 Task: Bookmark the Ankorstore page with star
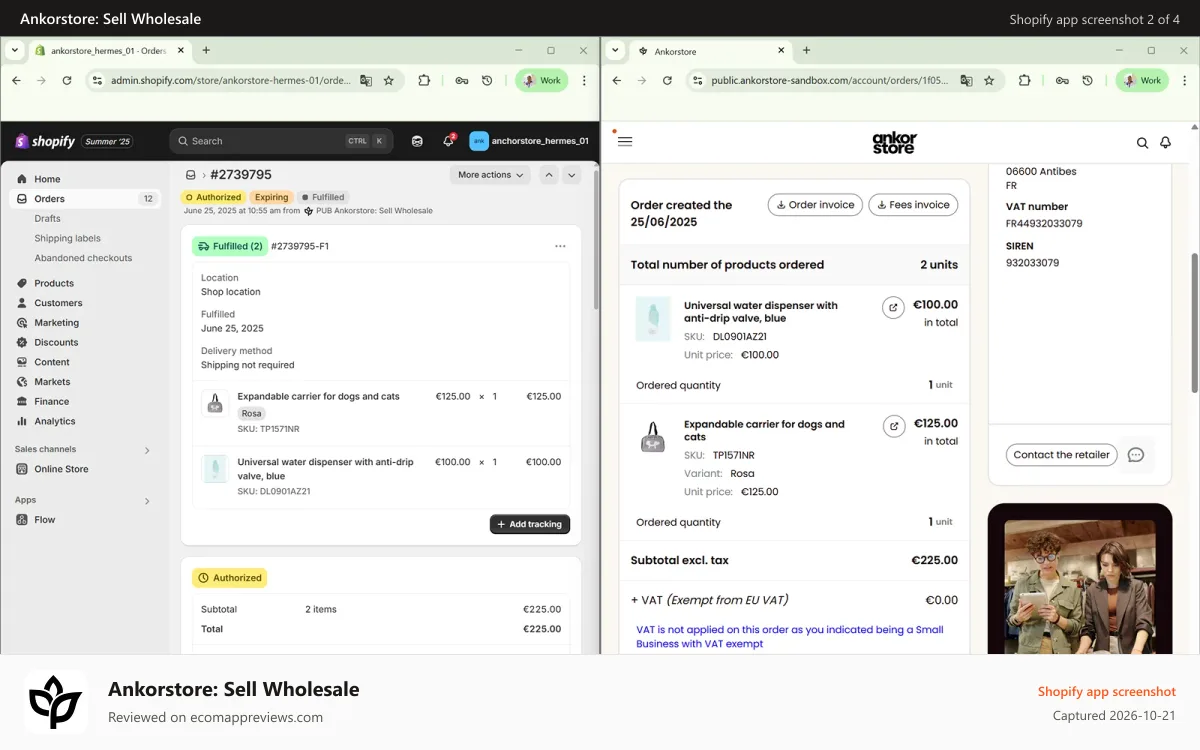(989, 81)
